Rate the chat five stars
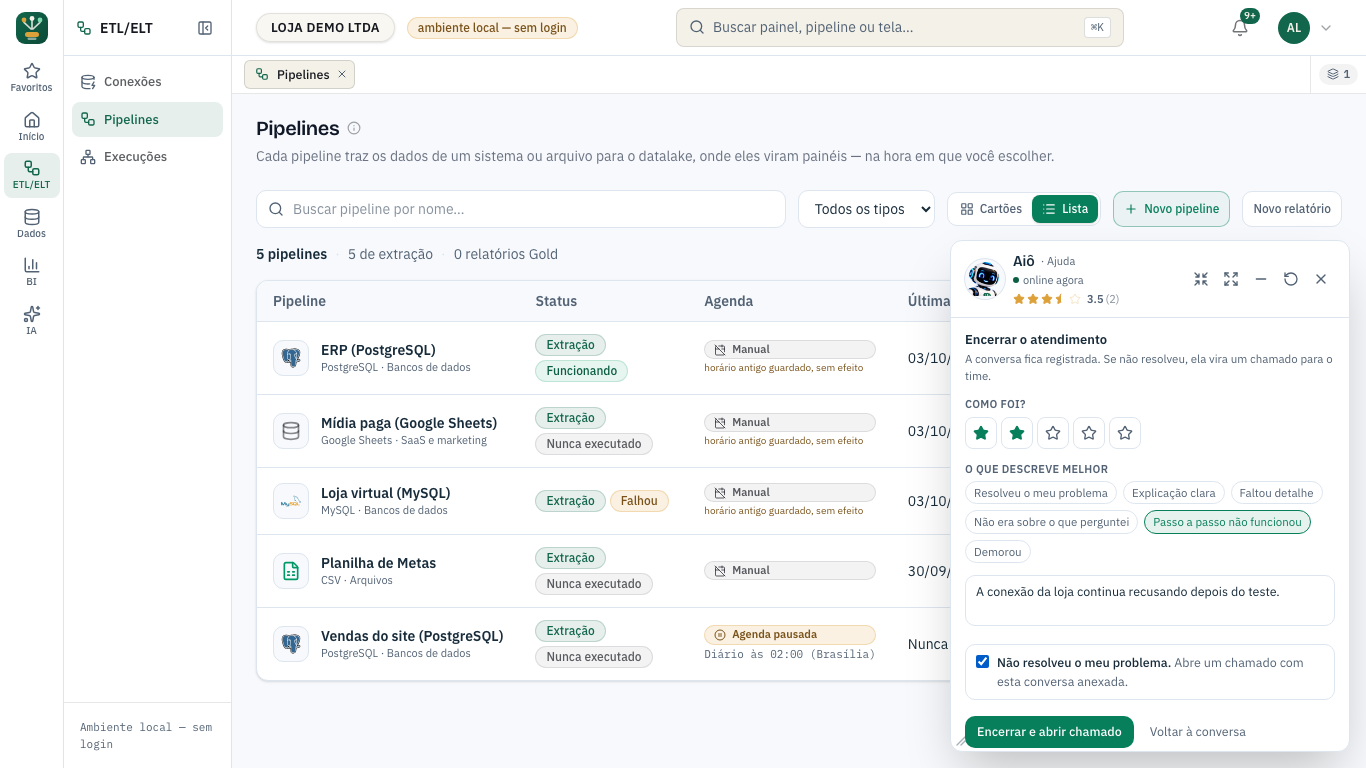This screenshot has width=1366, height=768. pos(1125,433)
